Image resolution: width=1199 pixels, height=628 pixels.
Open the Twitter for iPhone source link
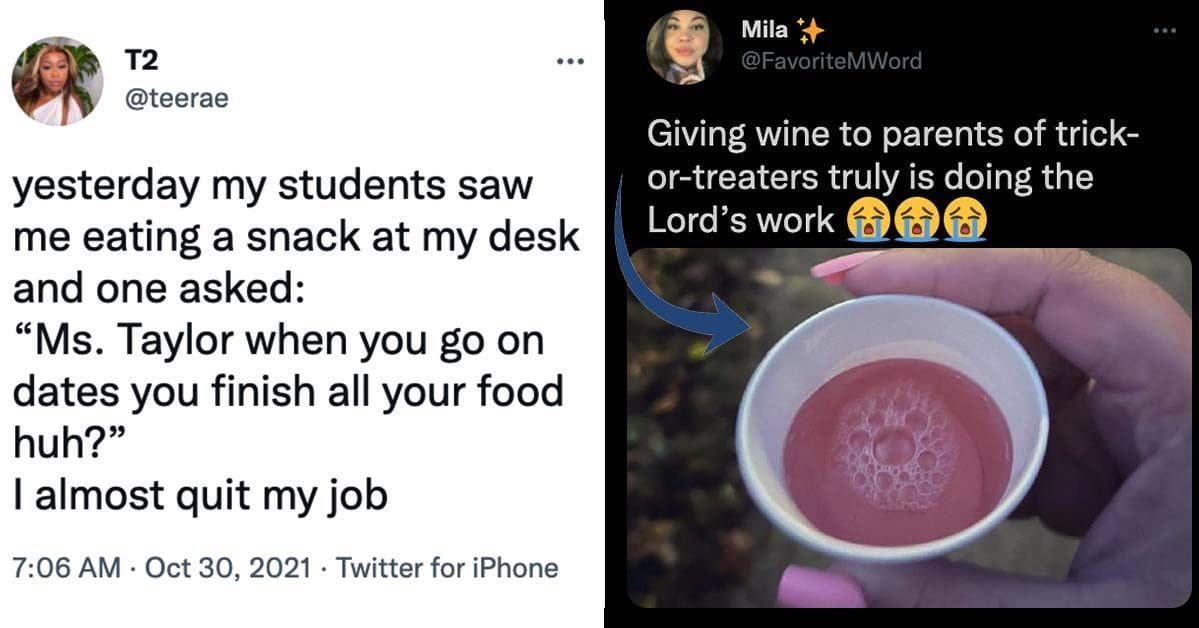click(447, 568)
